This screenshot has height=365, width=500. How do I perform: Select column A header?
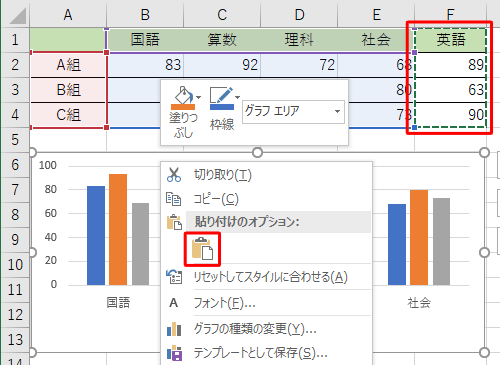pyautogui.click(x=68, y=15)
